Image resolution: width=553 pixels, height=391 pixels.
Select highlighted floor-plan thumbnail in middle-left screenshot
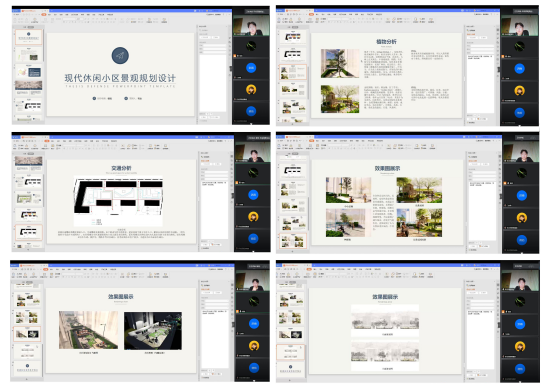[29, 232]
